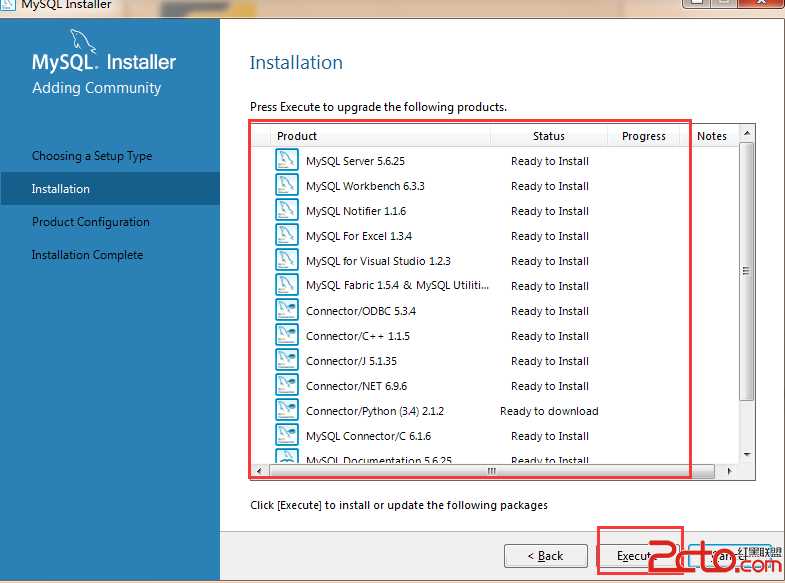The width and height of the screenshot is (785, 583).
Task: Go to Choosing a Setup Type step
Action: click(x=92, y=156)
